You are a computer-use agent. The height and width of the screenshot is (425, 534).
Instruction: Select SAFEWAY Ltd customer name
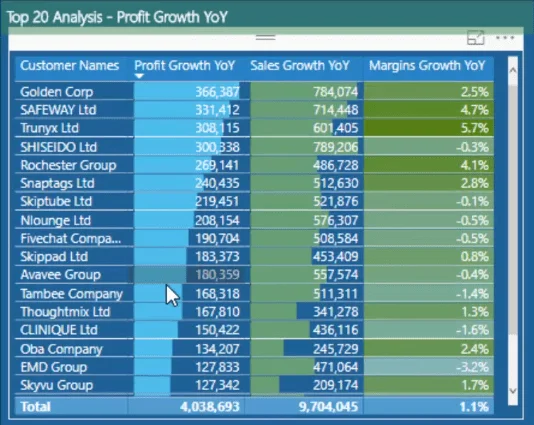[x=58, y=110]
